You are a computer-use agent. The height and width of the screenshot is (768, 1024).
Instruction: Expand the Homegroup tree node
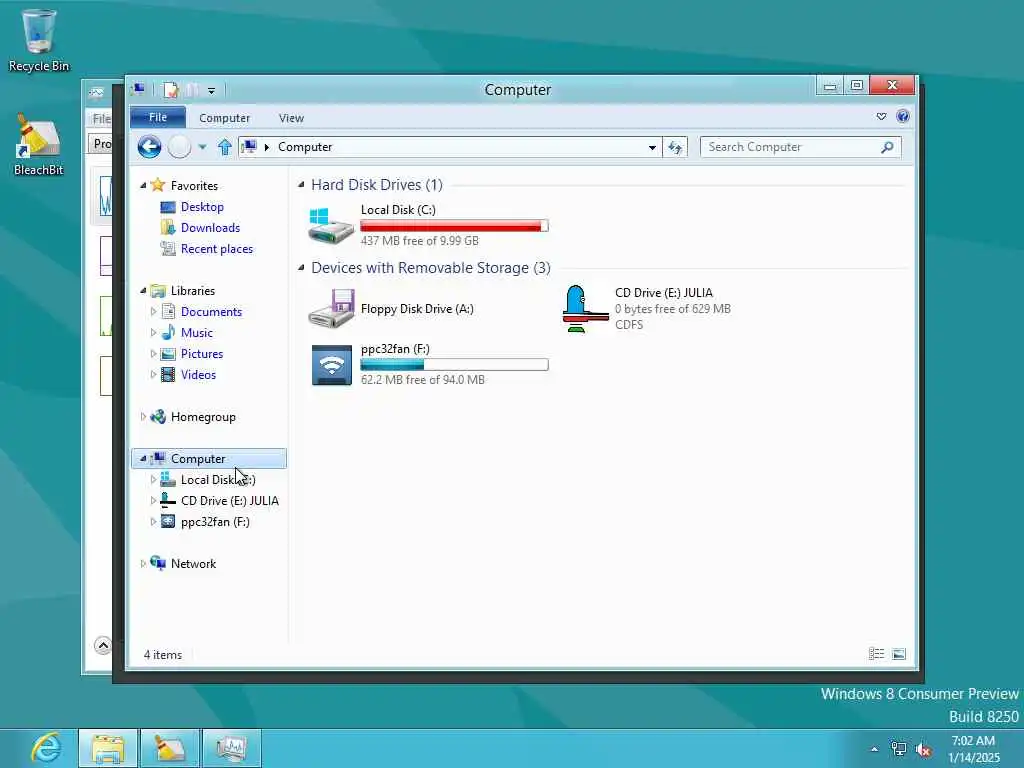click(x=143, y=417)
